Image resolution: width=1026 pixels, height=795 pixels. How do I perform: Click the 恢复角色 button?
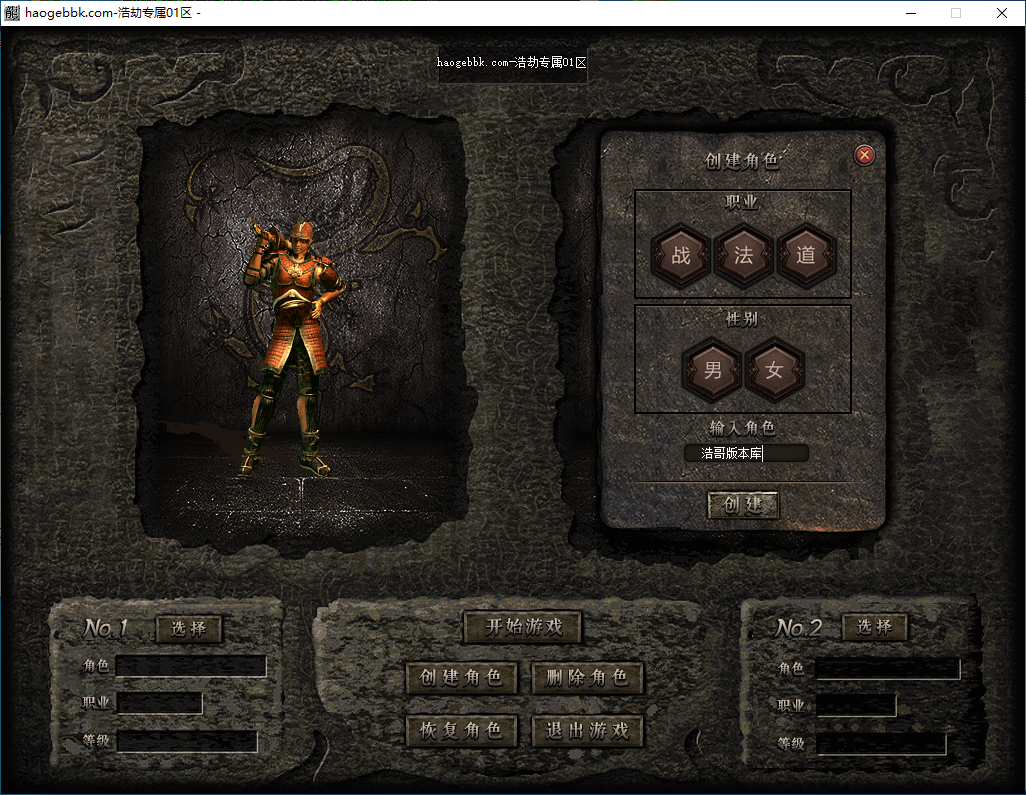point(461,730)
